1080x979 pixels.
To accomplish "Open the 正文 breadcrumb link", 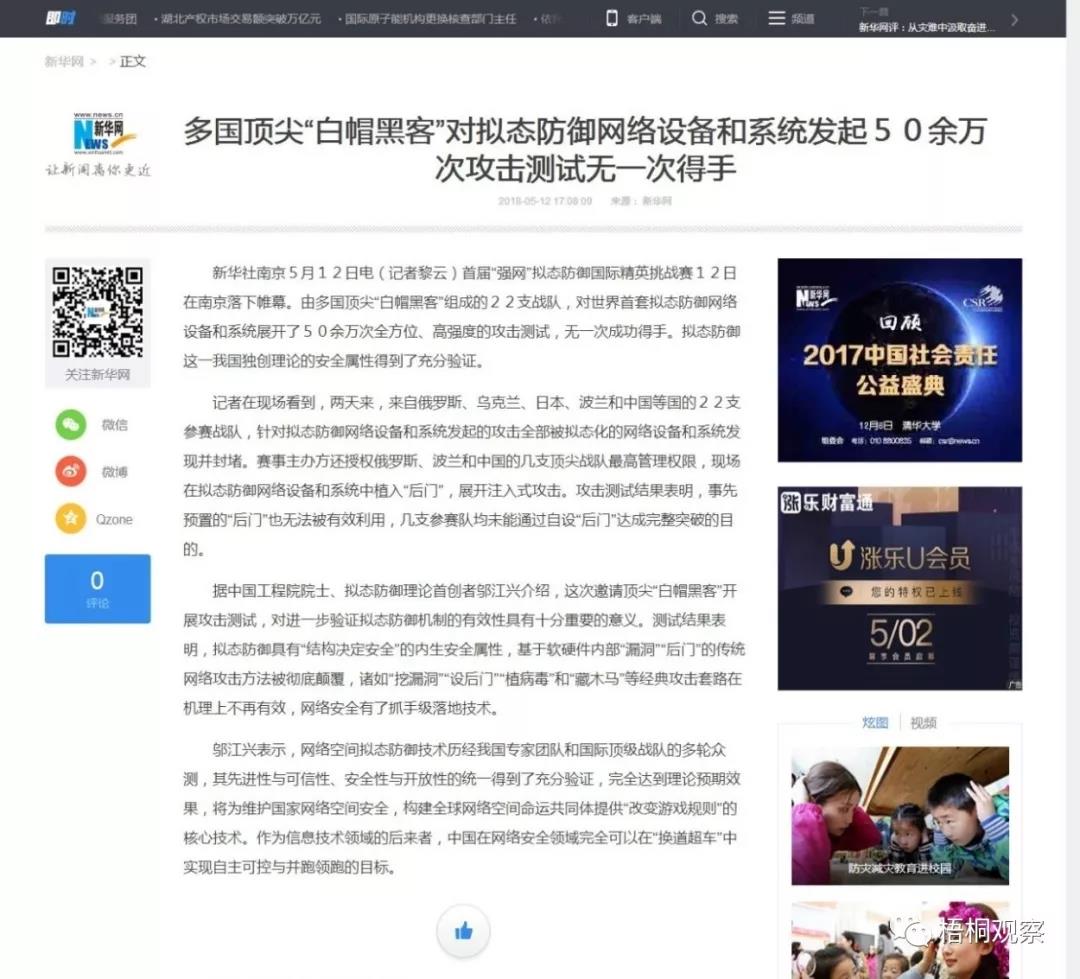I will click(x=133, y=61).
